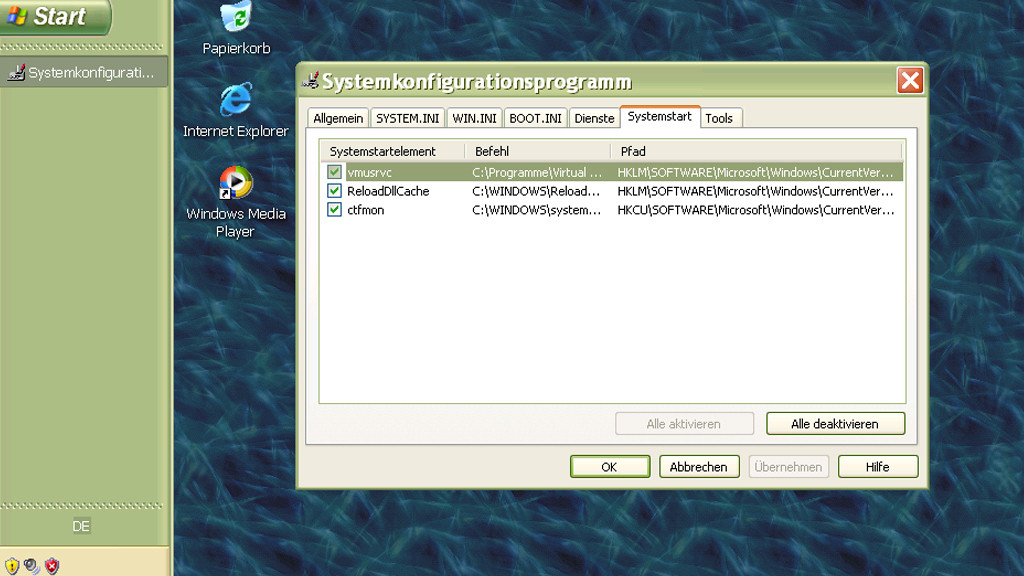The height and width of the screenshot is (576, 1024).
Task: Open the Papierkorb desktop icon
Action: pyautogui.click(x=236, y=28)
